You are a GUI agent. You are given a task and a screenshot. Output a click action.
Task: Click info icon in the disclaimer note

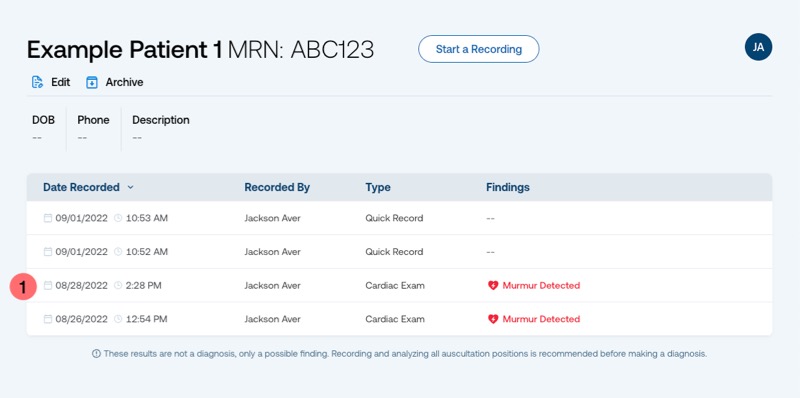pyautogui.click(x=96, y=354)
